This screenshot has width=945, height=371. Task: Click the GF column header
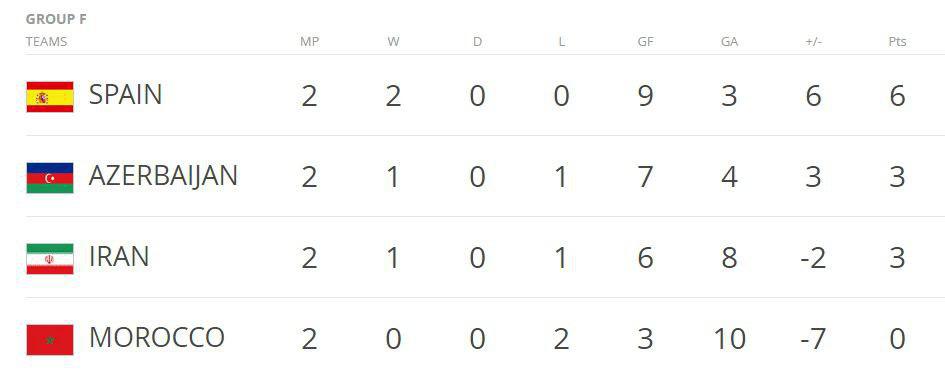(x=645, y=42)
